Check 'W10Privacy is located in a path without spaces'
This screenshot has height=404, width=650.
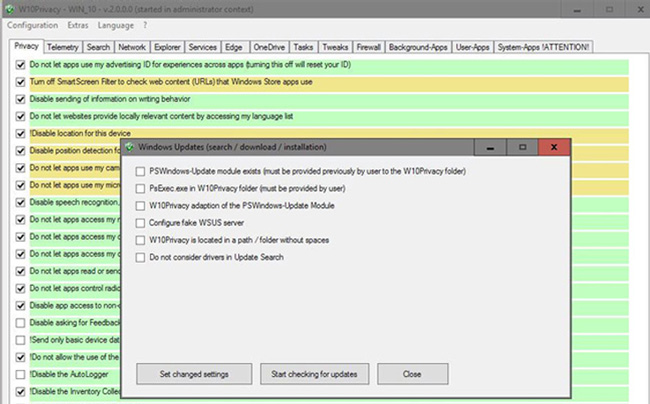(x=141, y=240)
